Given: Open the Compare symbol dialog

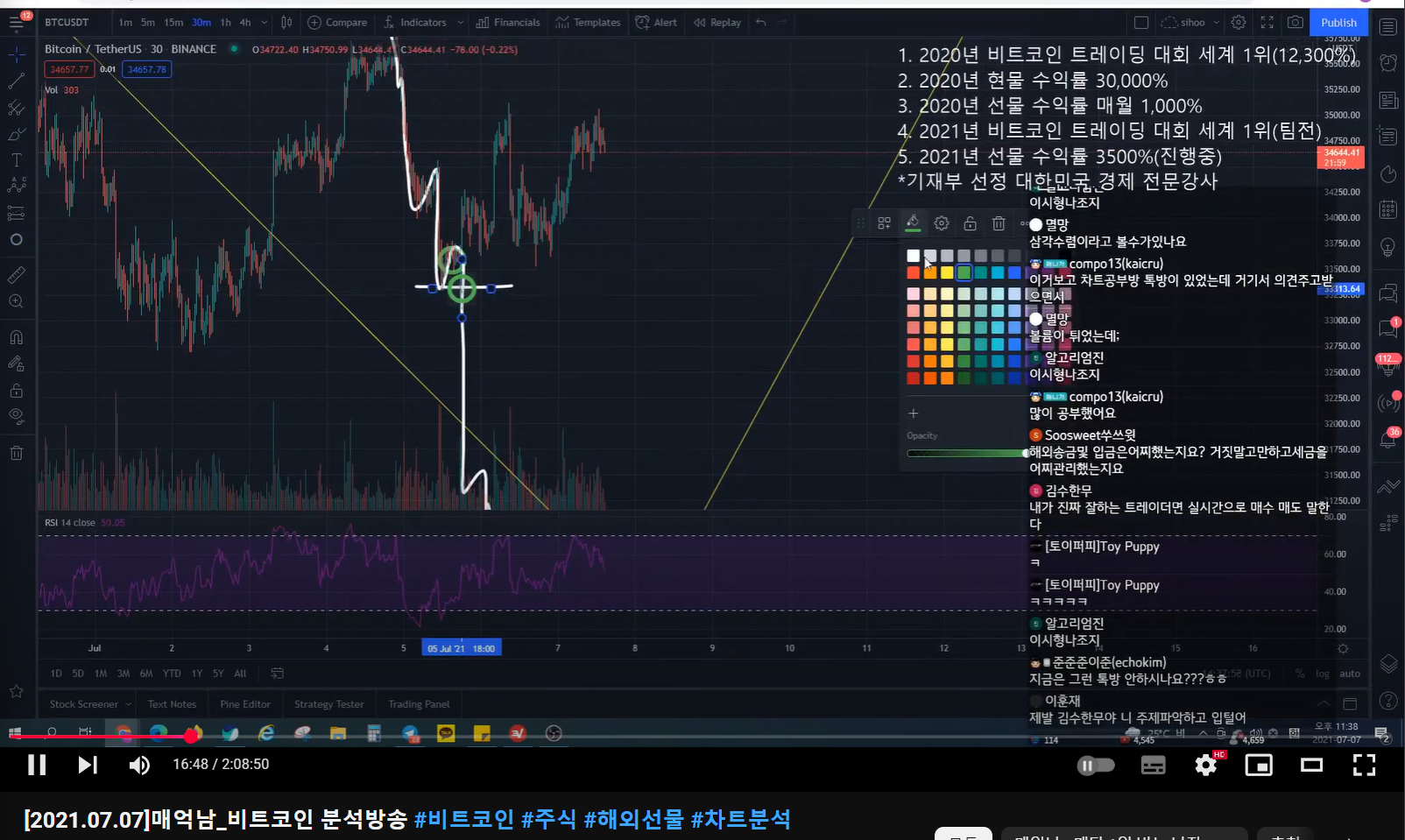Looking at the screenshot, I should coord(337,22).
